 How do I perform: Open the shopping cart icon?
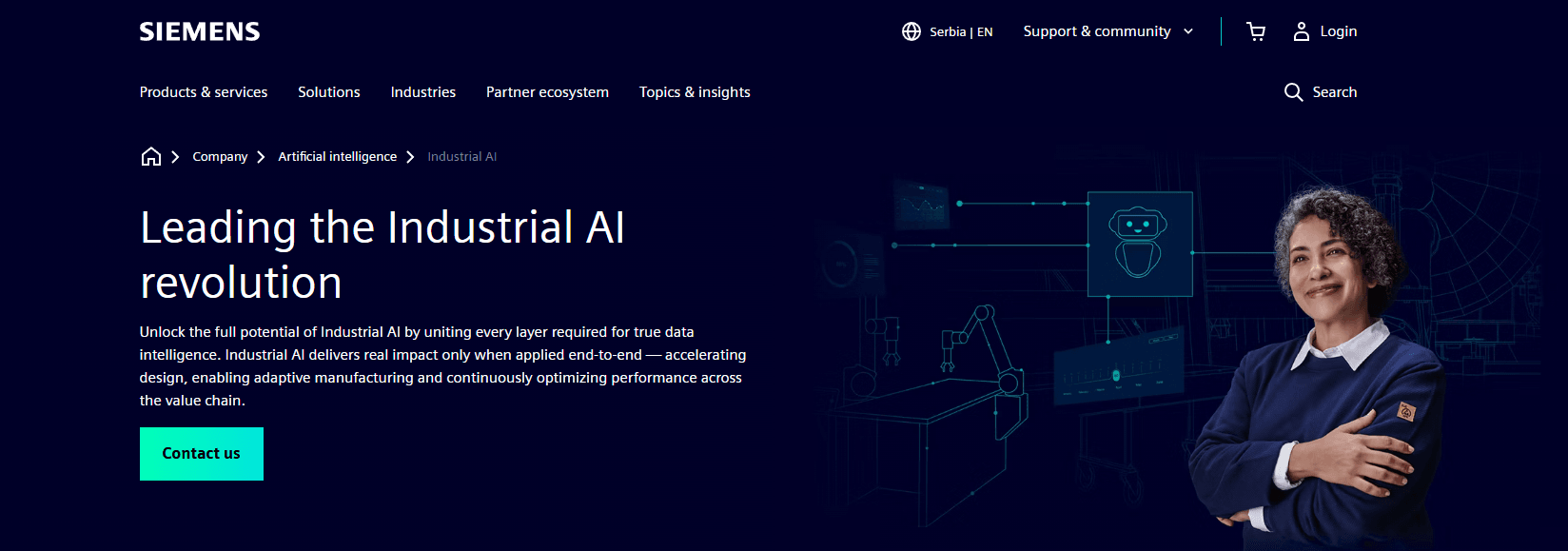pos(1256,31)
